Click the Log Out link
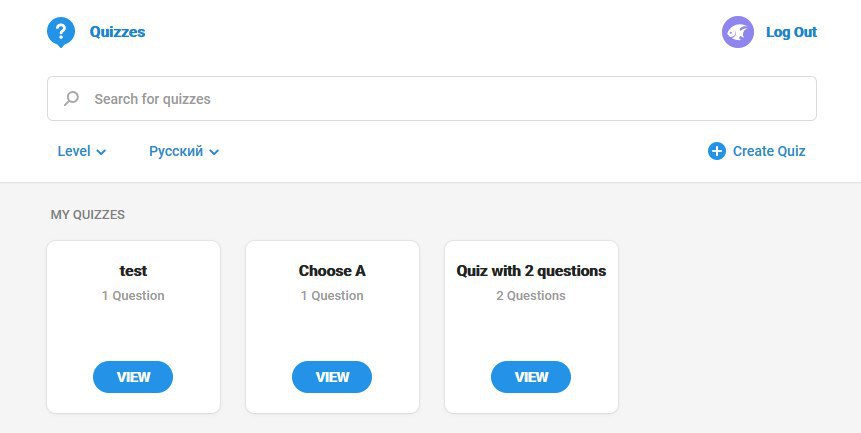 (x=791, y=32)
